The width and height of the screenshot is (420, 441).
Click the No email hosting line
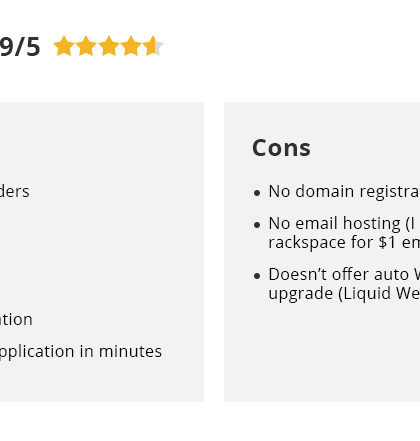(344, 223)
